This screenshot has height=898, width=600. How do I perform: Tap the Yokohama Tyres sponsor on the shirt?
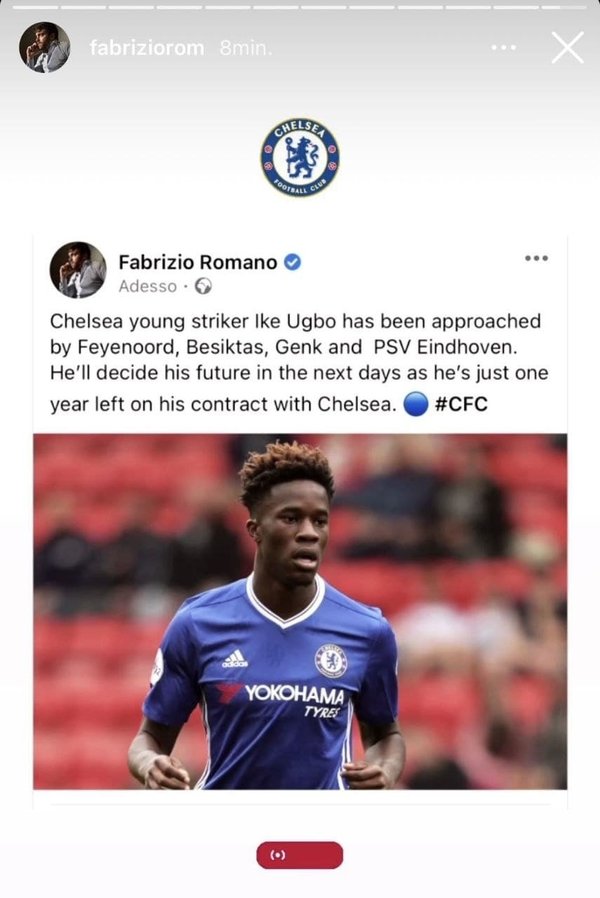[295, 693]
